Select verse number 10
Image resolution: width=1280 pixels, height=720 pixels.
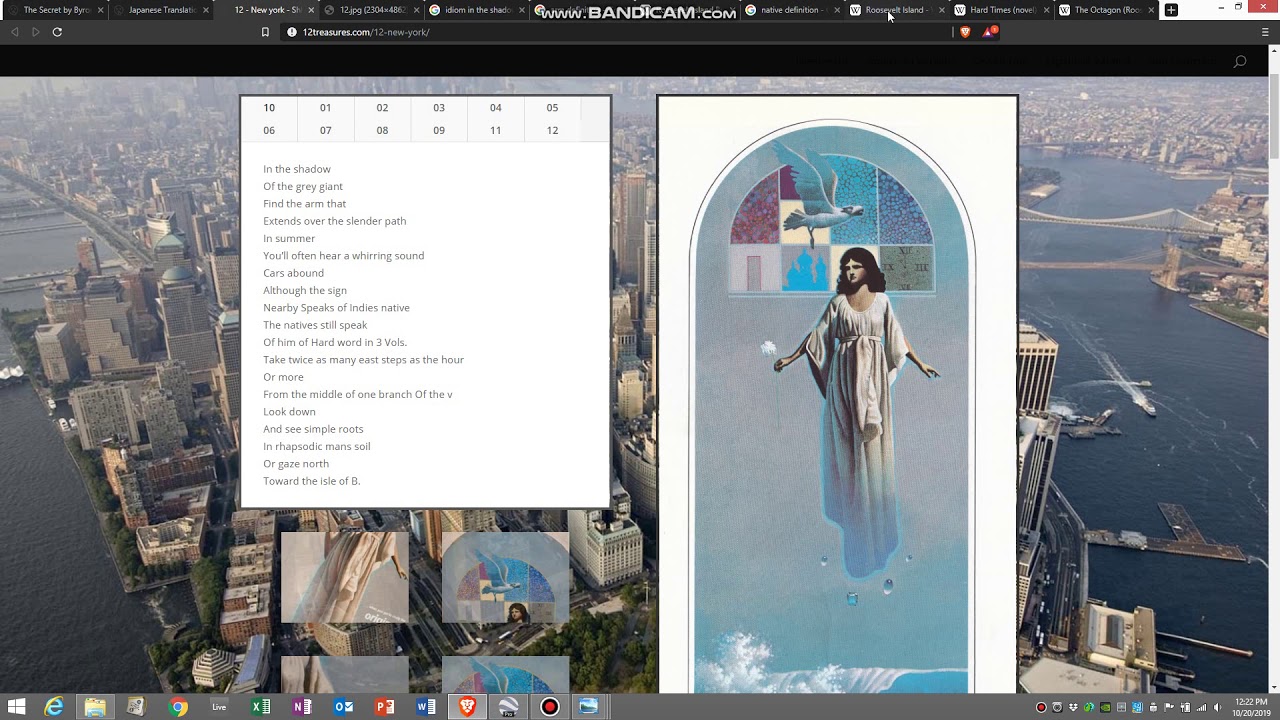[x=269, y=107]
